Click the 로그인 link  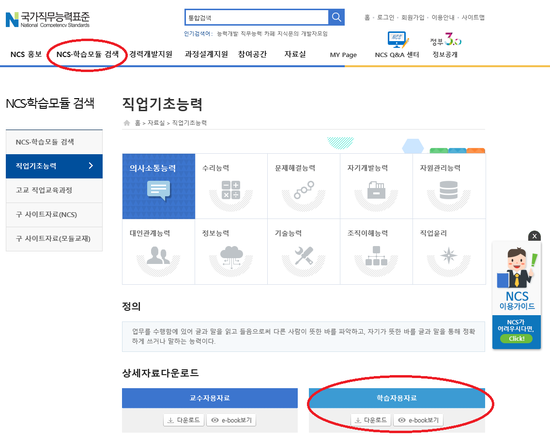click(x=385, y=18)
